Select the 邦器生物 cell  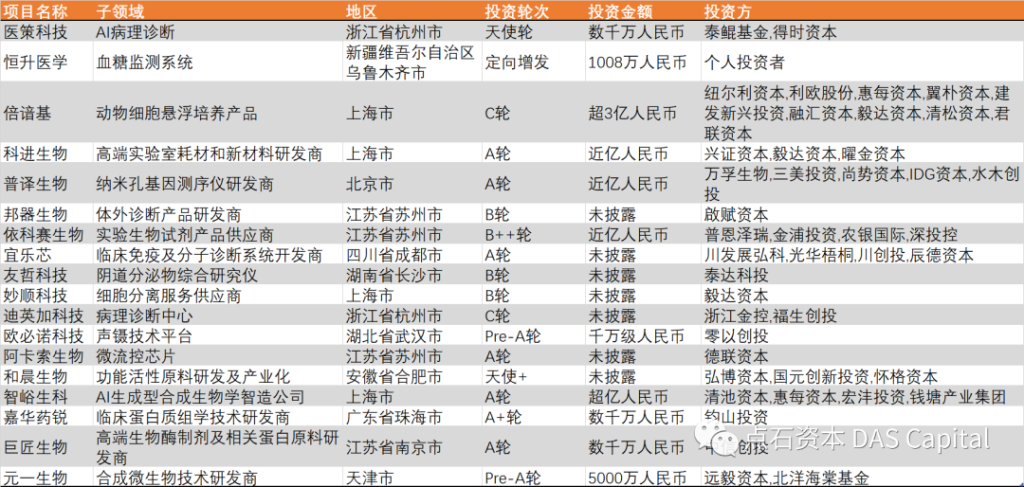click(47, 213)
